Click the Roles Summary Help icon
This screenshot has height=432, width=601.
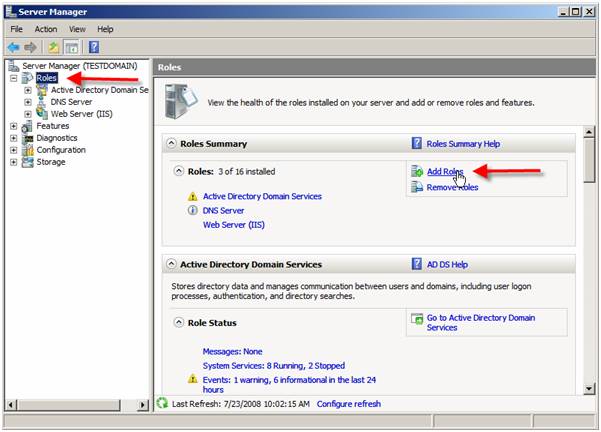417,143
